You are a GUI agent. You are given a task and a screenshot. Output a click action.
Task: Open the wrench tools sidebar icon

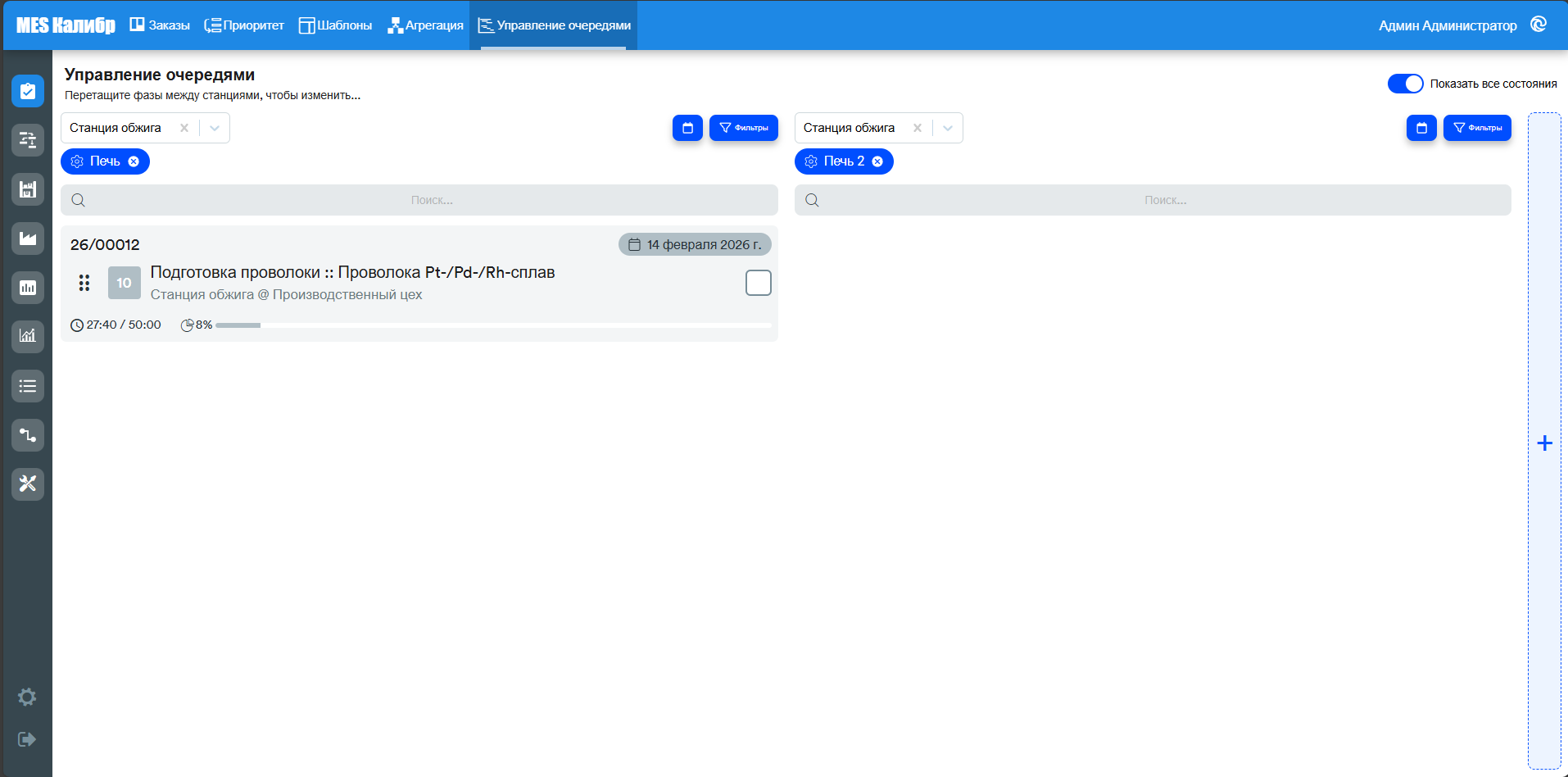coord(28,484)
